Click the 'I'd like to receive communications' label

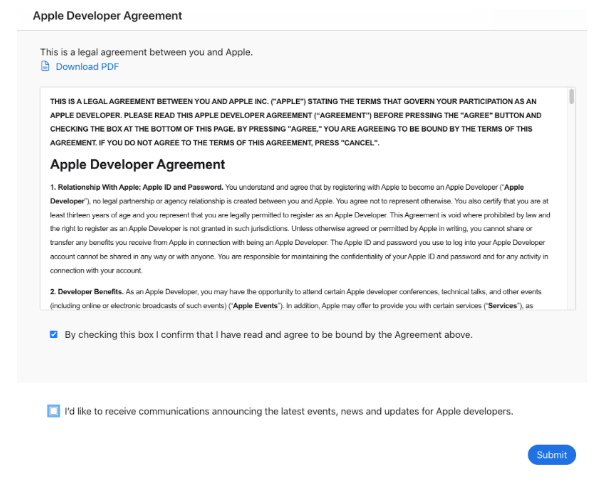tap(289, 411)
